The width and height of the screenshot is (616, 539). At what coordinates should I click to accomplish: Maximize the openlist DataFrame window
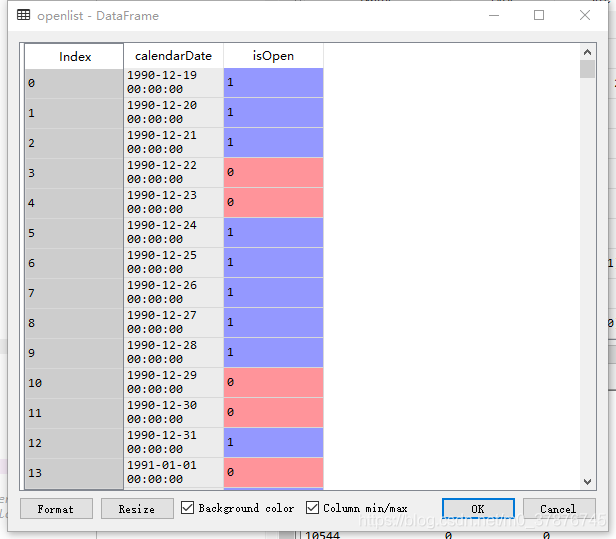point(539,15)
